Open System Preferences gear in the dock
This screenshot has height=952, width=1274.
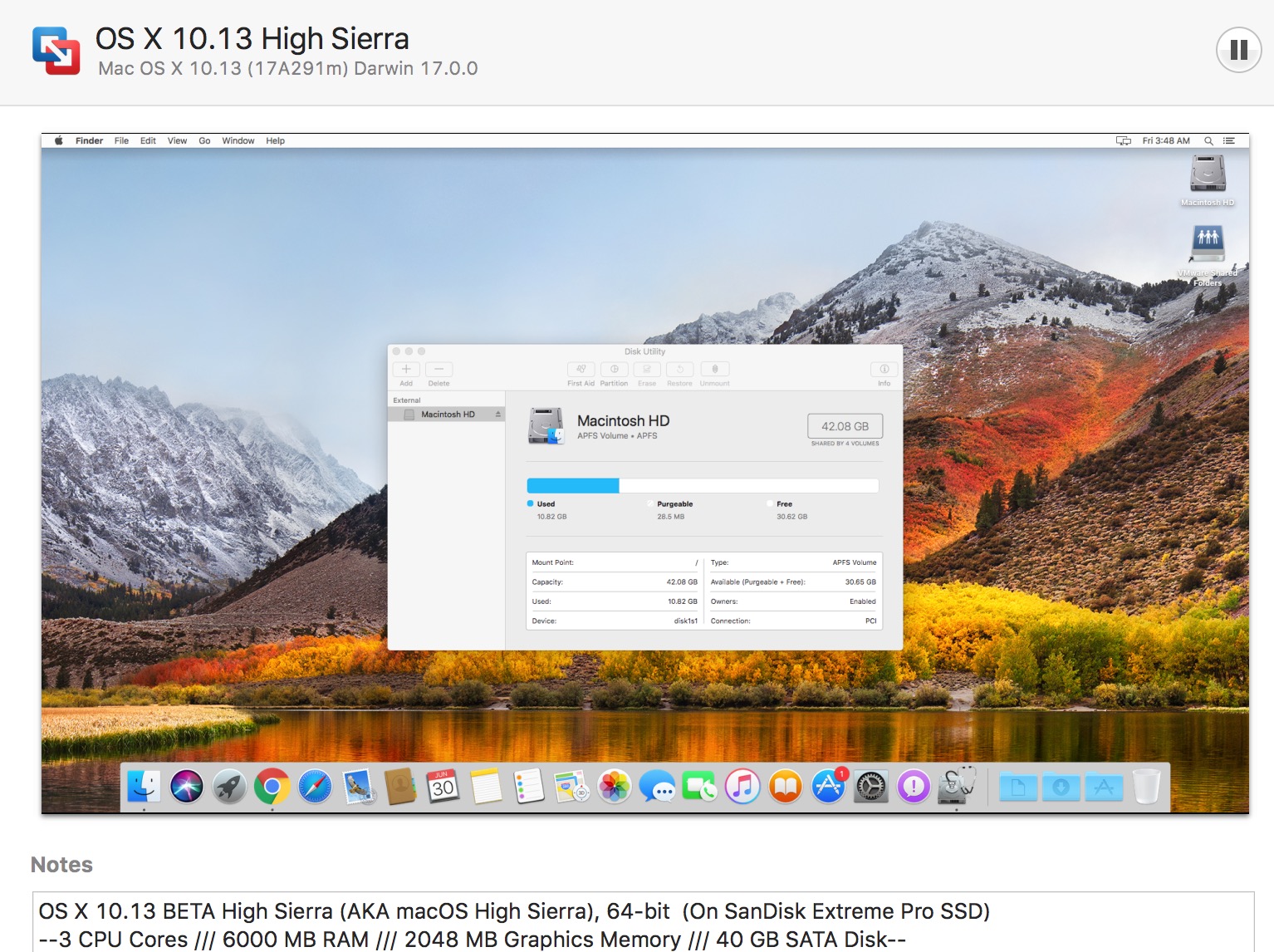(x=871, y=785)
